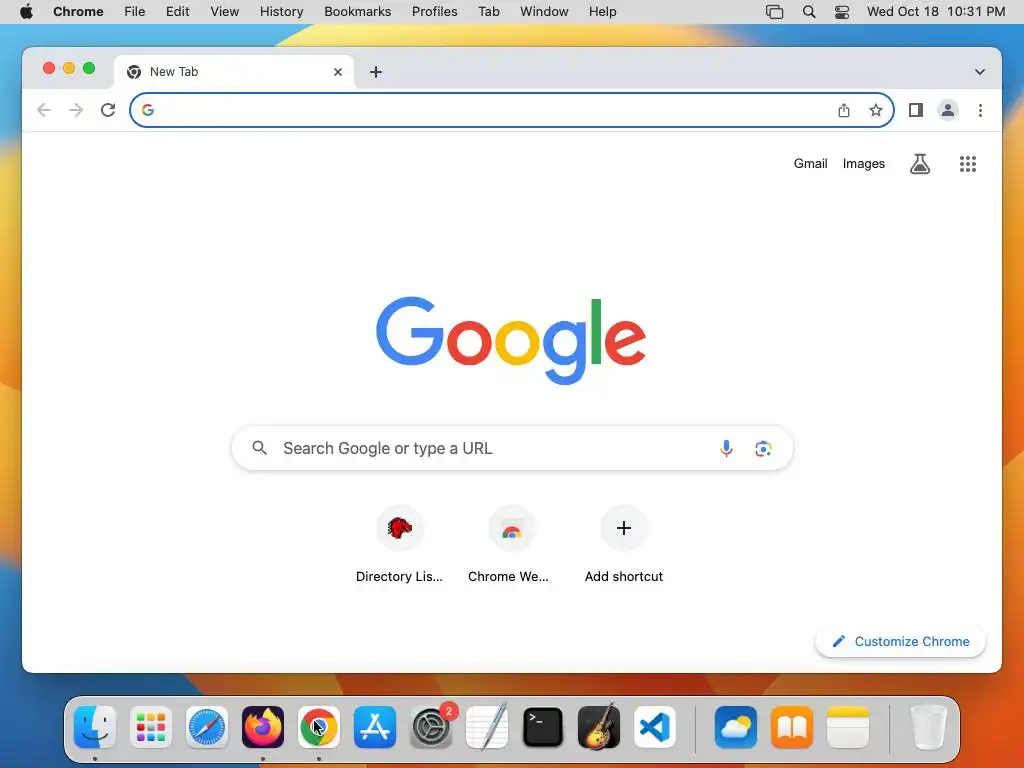Open the Directory Lis... shortcut
The width and height of the screenshot is (1024, 768).
coord(400,544)
